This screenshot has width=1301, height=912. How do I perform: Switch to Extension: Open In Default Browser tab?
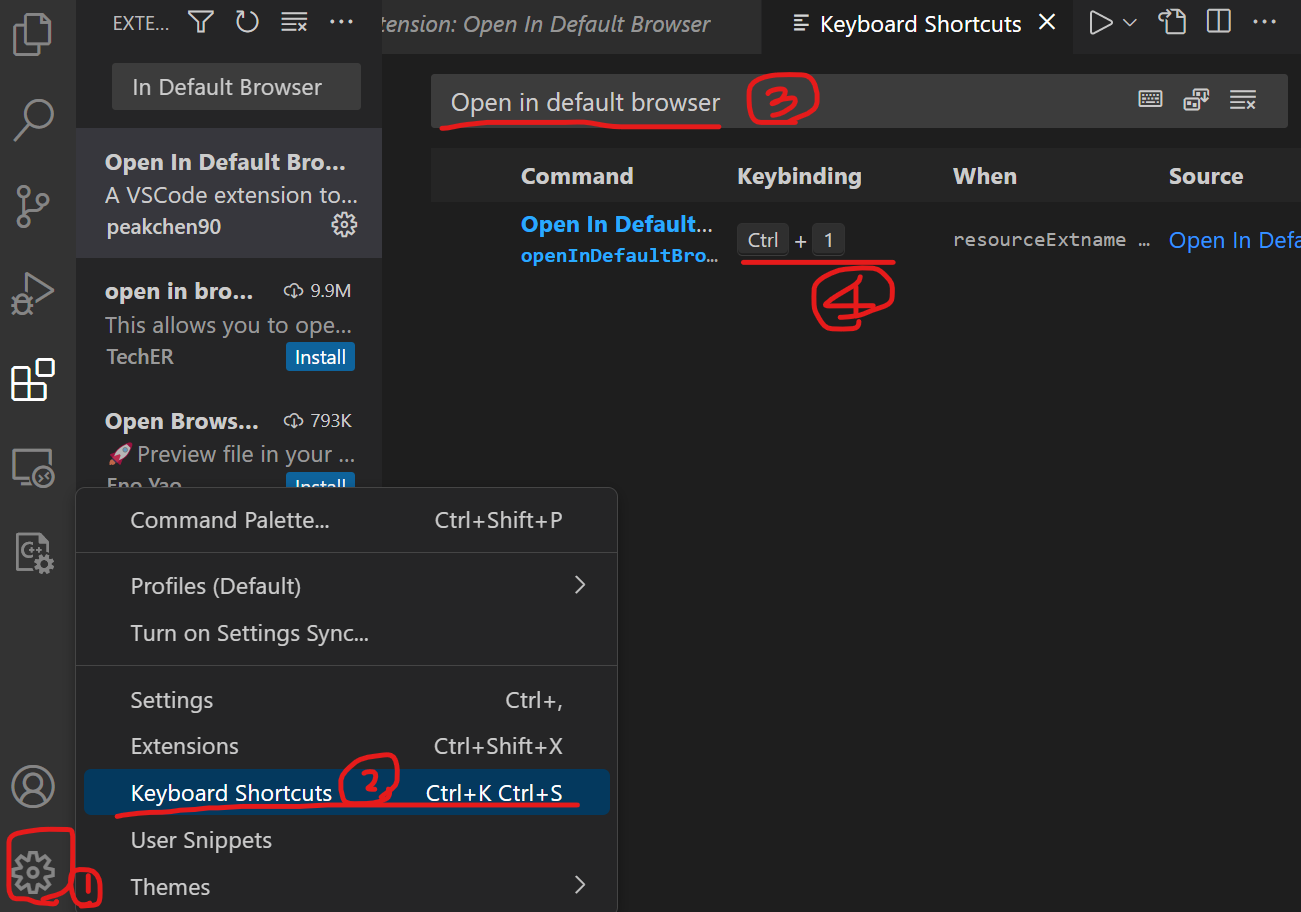pyautogui.click(x=571, y=24)
